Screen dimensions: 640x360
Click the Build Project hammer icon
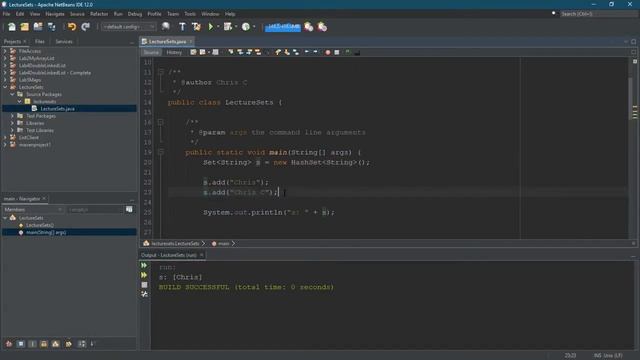point(182,27)
